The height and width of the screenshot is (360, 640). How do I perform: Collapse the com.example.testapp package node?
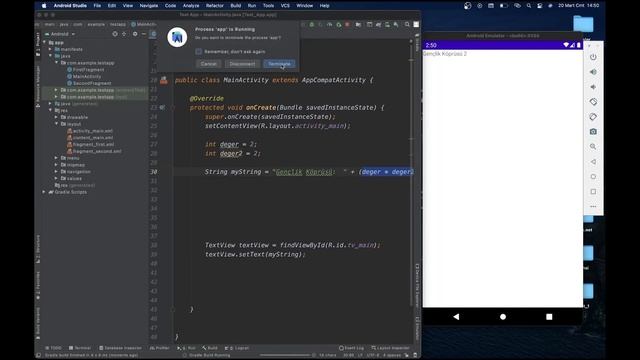tap(56, 63)
